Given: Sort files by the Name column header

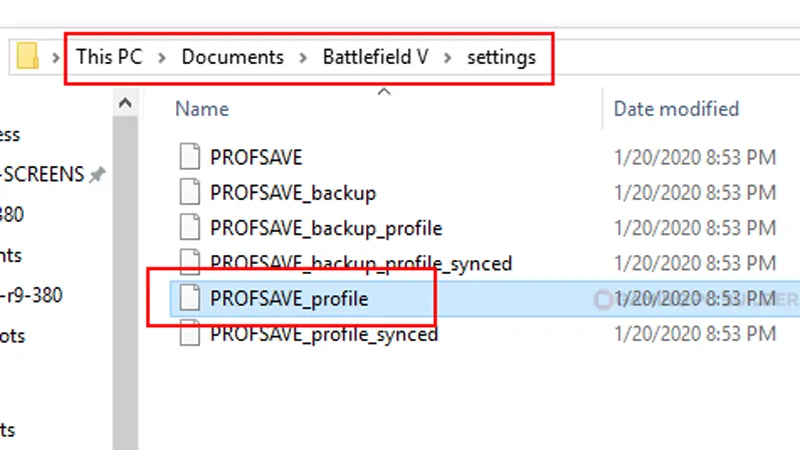Looking at the screenshot, I should click(202, 109).
